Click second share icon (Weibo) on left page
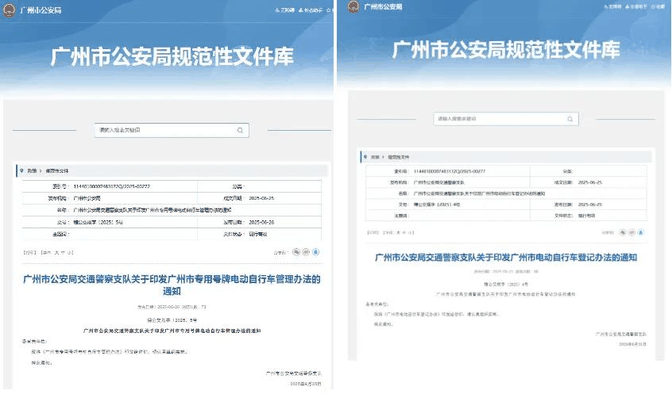This screenshot has height=398, width=672. point(306,252)
